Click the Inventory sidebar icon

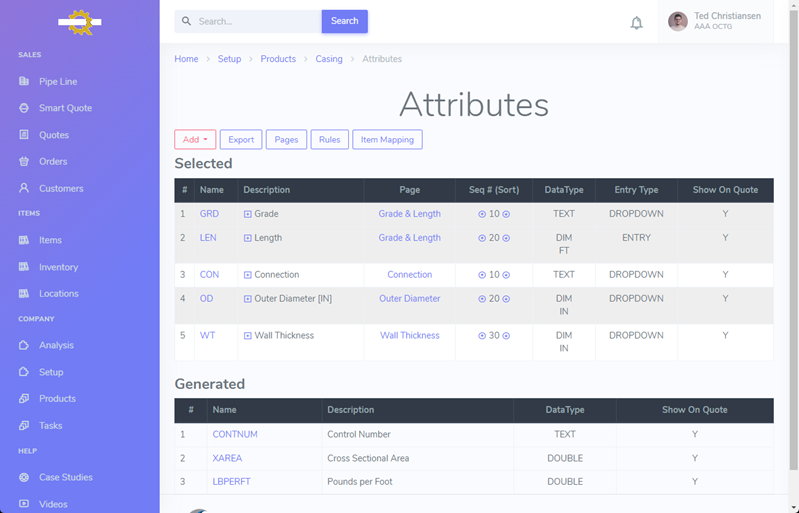click(x=24, y=267)
